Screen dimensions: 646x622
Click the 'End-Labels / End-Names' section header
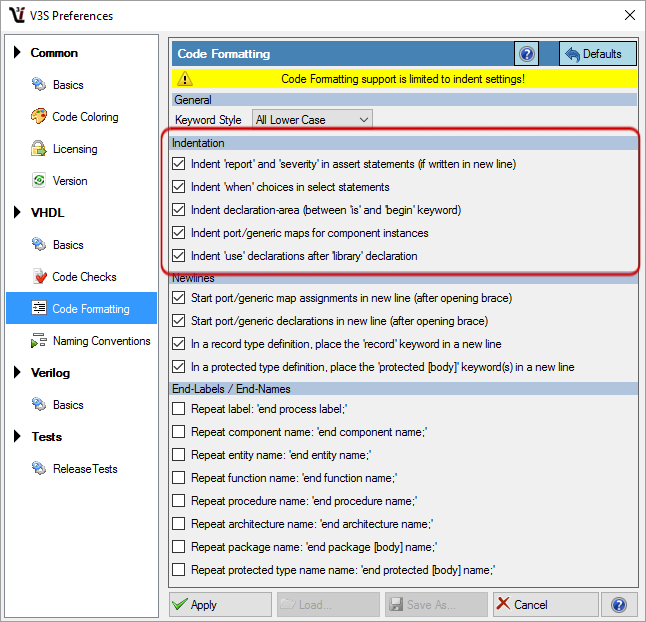point(404,388)
